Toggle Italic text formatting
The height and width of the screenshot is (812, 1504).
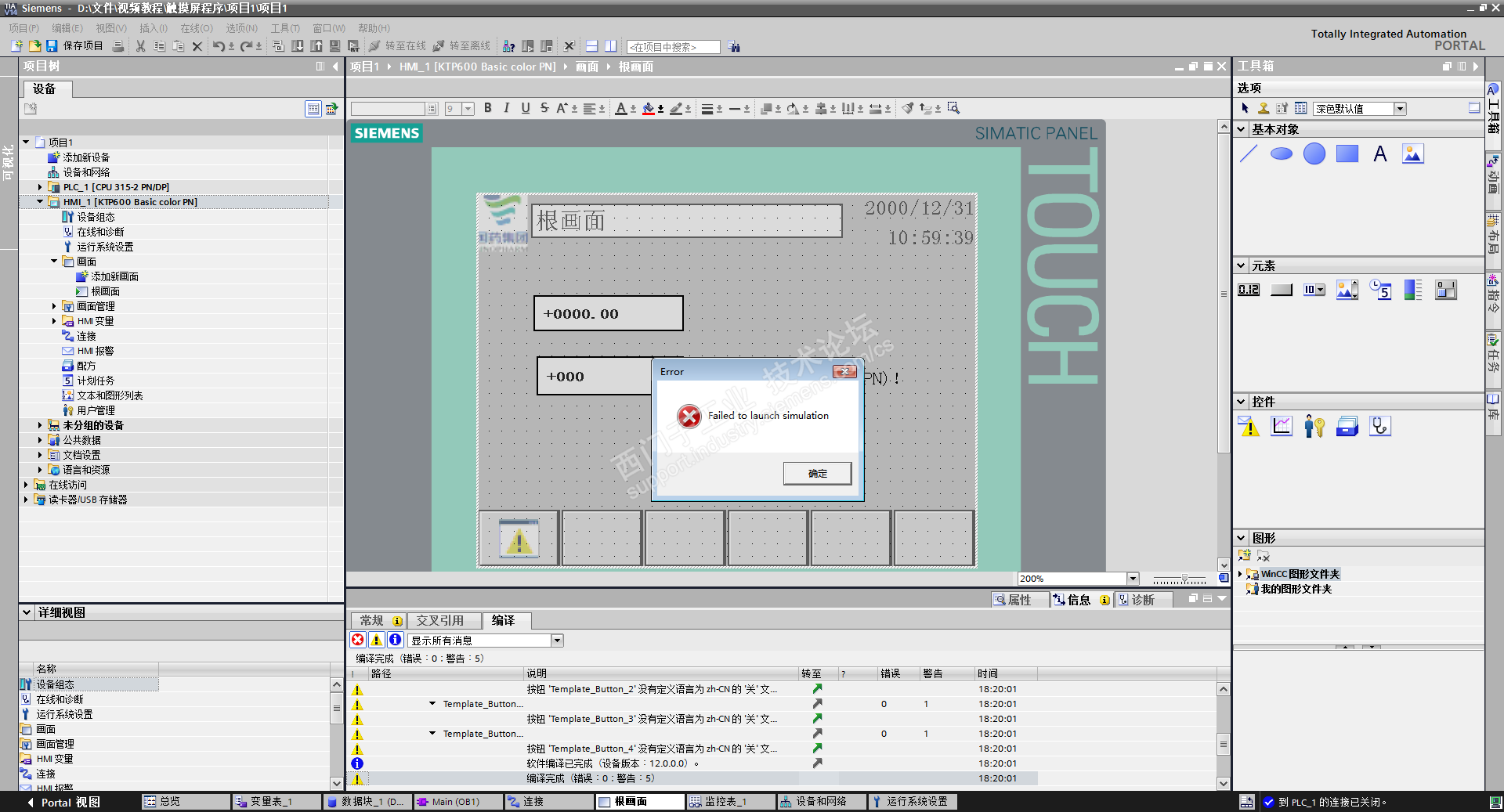(x=507, y=108)
